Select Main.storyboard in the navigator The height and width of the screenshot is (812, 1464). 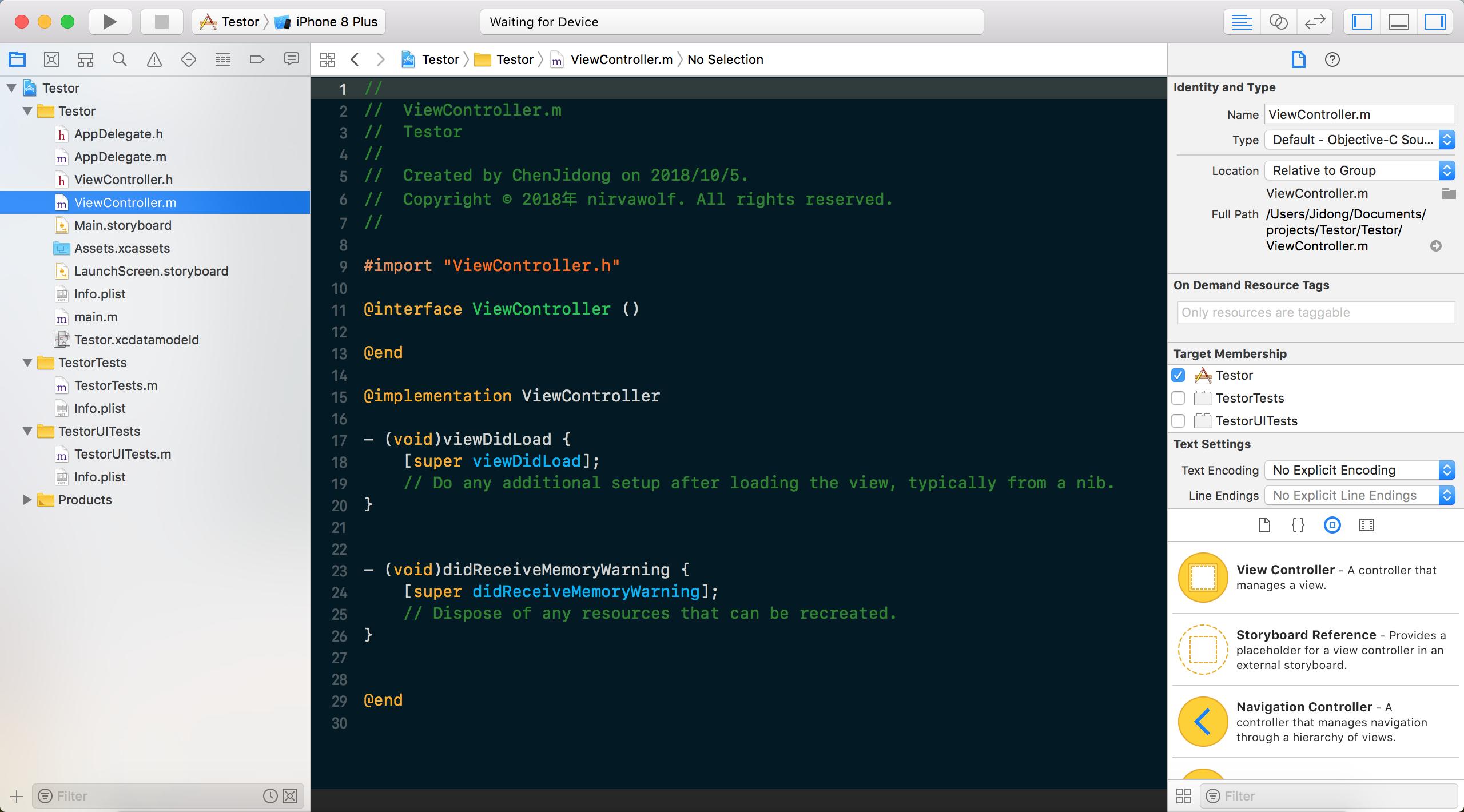(x=122, y=225)
